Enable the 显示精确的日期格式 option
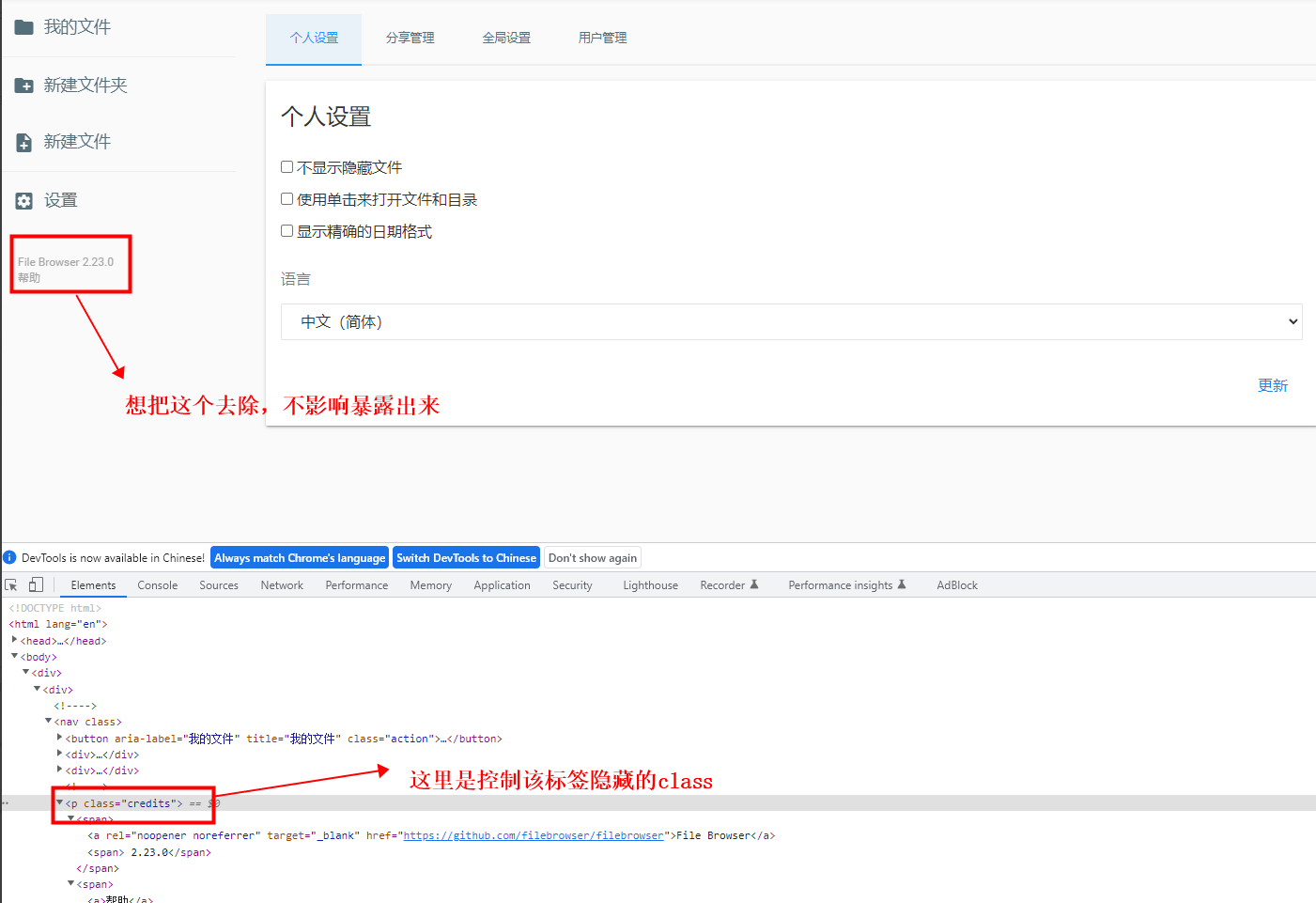Screen dimensions: 1316x903 [x=286, y=231]
